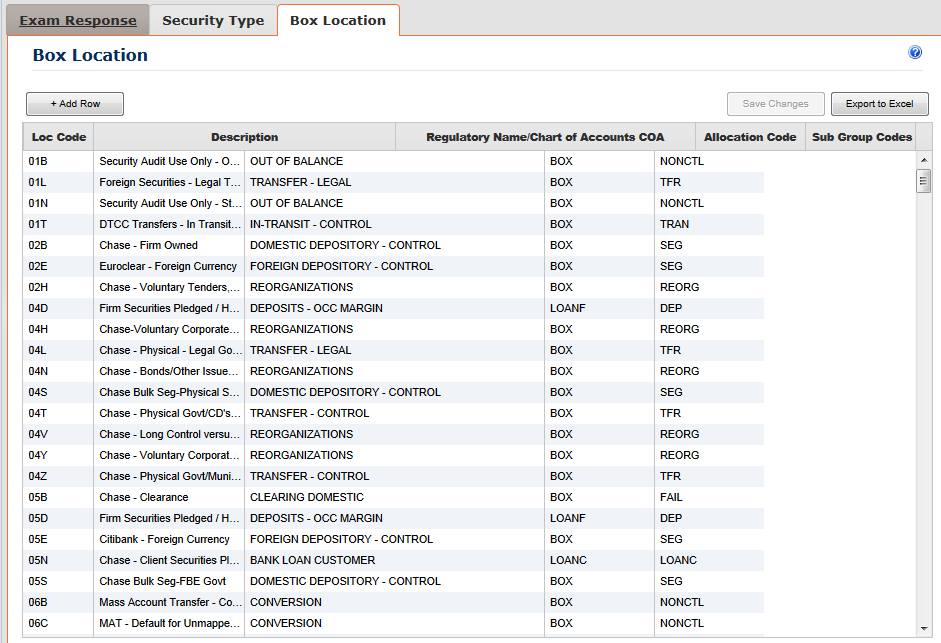Click the 'Euroclear - Foreign Currency' description
The width and height of the screenshot is (941, 643).
coord(168,267)
